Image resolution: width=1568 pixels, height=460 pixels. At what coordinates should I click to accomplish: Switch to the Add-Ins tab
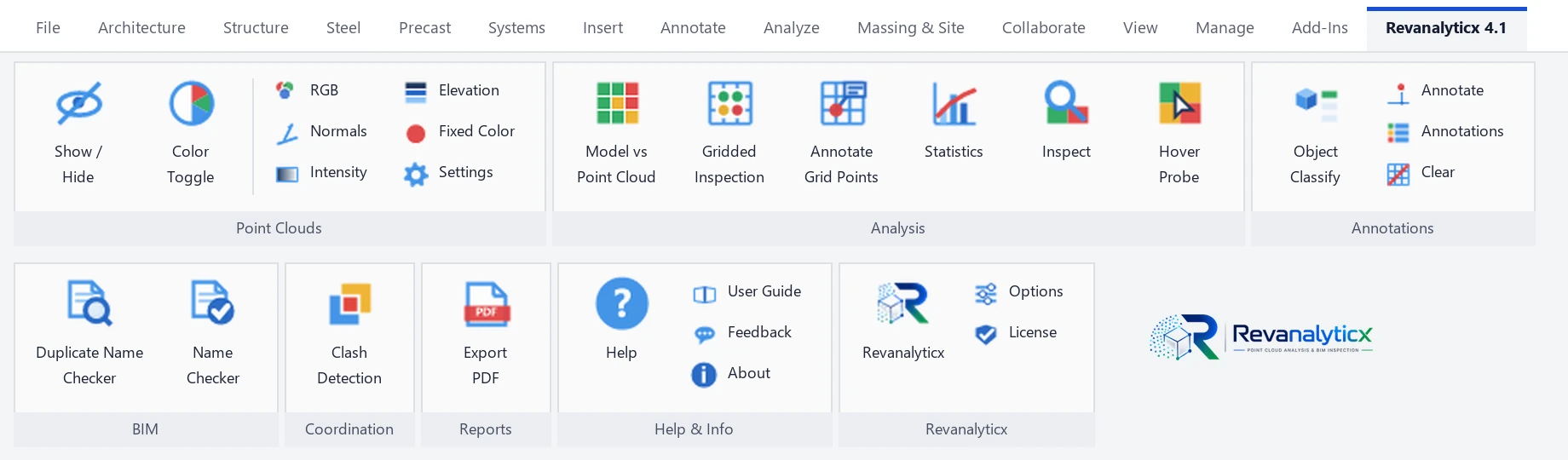(1319, 28)
